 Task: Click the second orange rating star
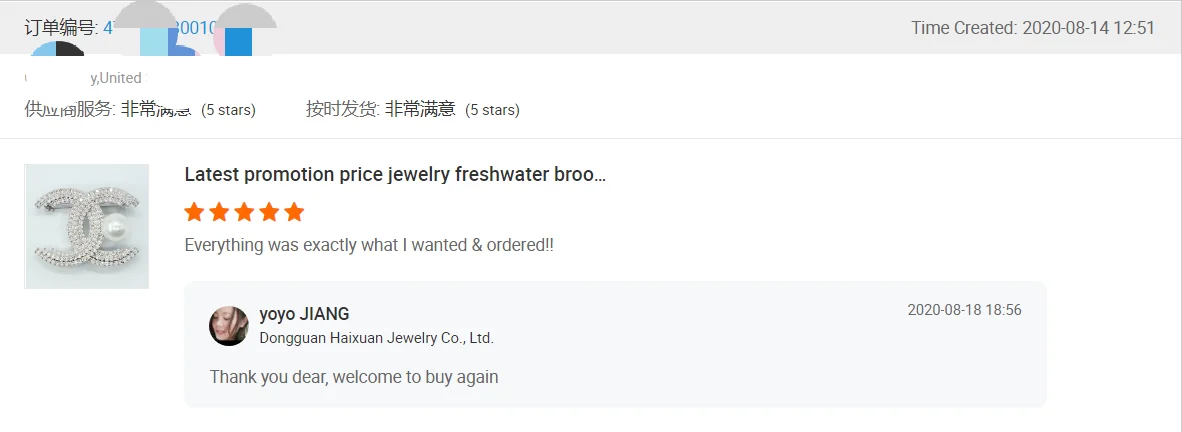[219, 212]
